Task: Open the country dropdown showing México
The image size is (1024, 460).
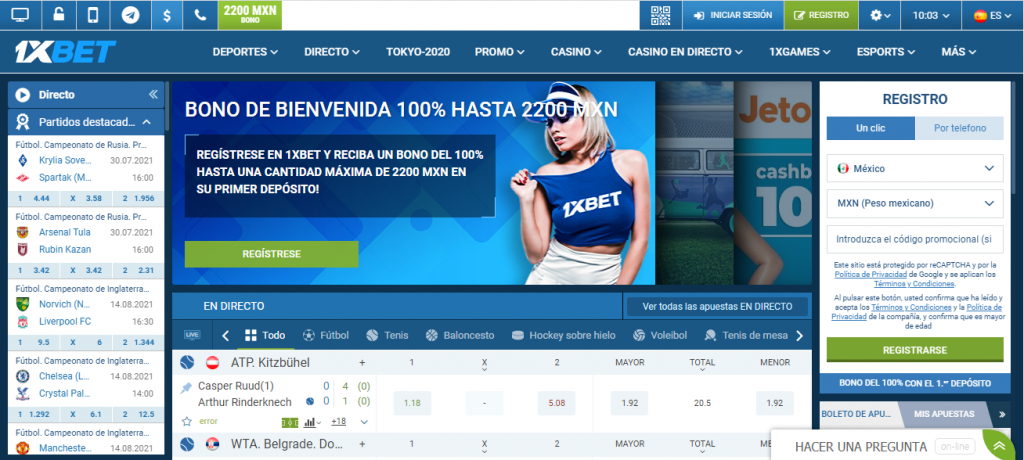Action: click(x=915, y=169)
